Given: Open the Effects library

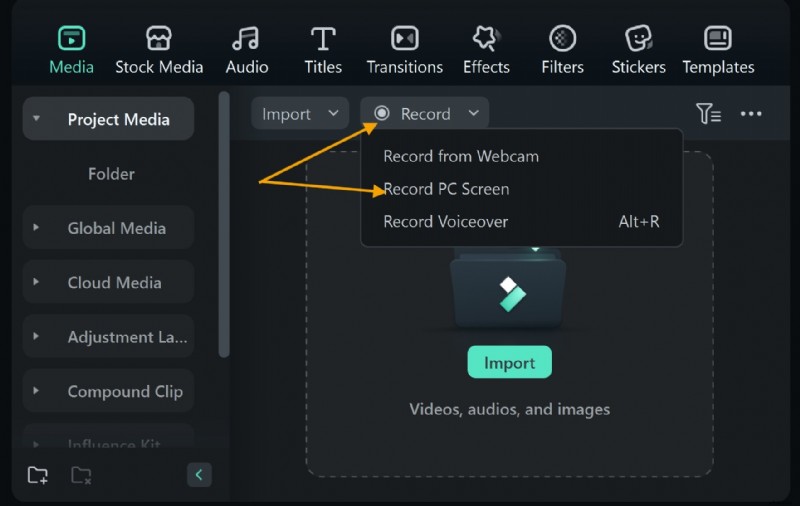Looking at the screenshot, I should tap(486, 50).
